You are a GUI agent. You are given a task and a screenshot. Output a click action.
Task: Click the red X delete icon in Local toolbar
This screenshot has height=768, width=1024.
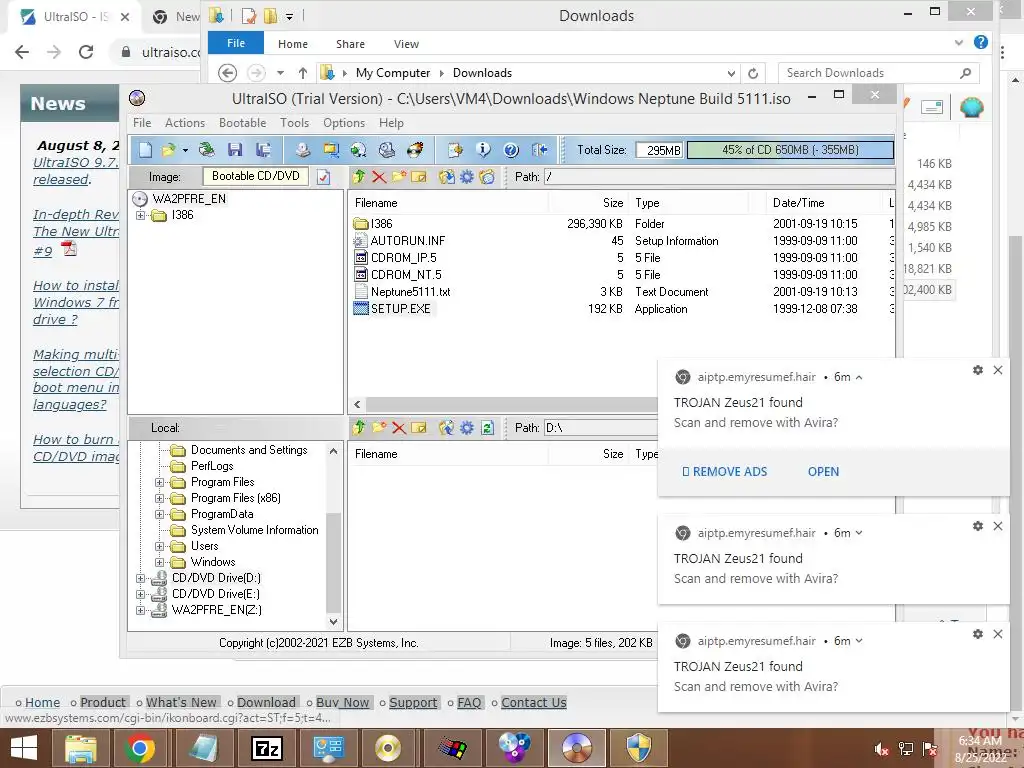point(399,428)
